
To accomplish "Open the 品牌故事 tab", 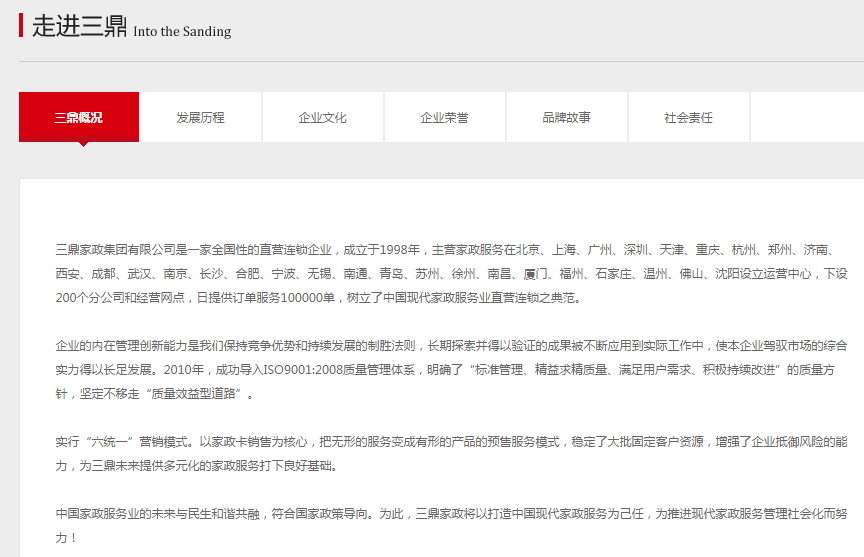I will tap(566, 117).
